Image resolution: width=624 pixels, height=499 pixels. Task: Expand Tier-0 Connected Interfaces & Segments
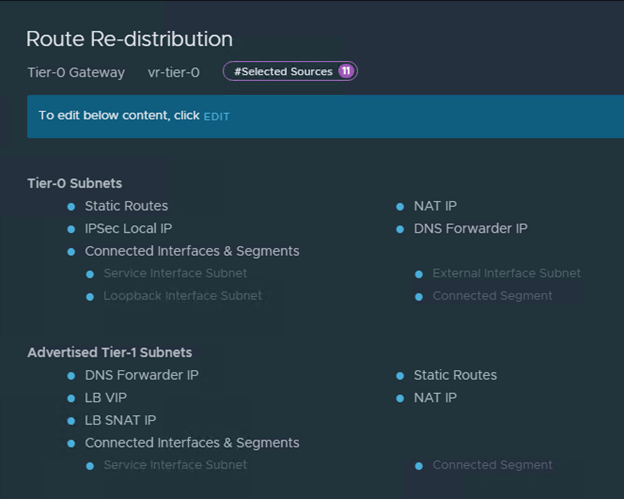click(191, 251)
